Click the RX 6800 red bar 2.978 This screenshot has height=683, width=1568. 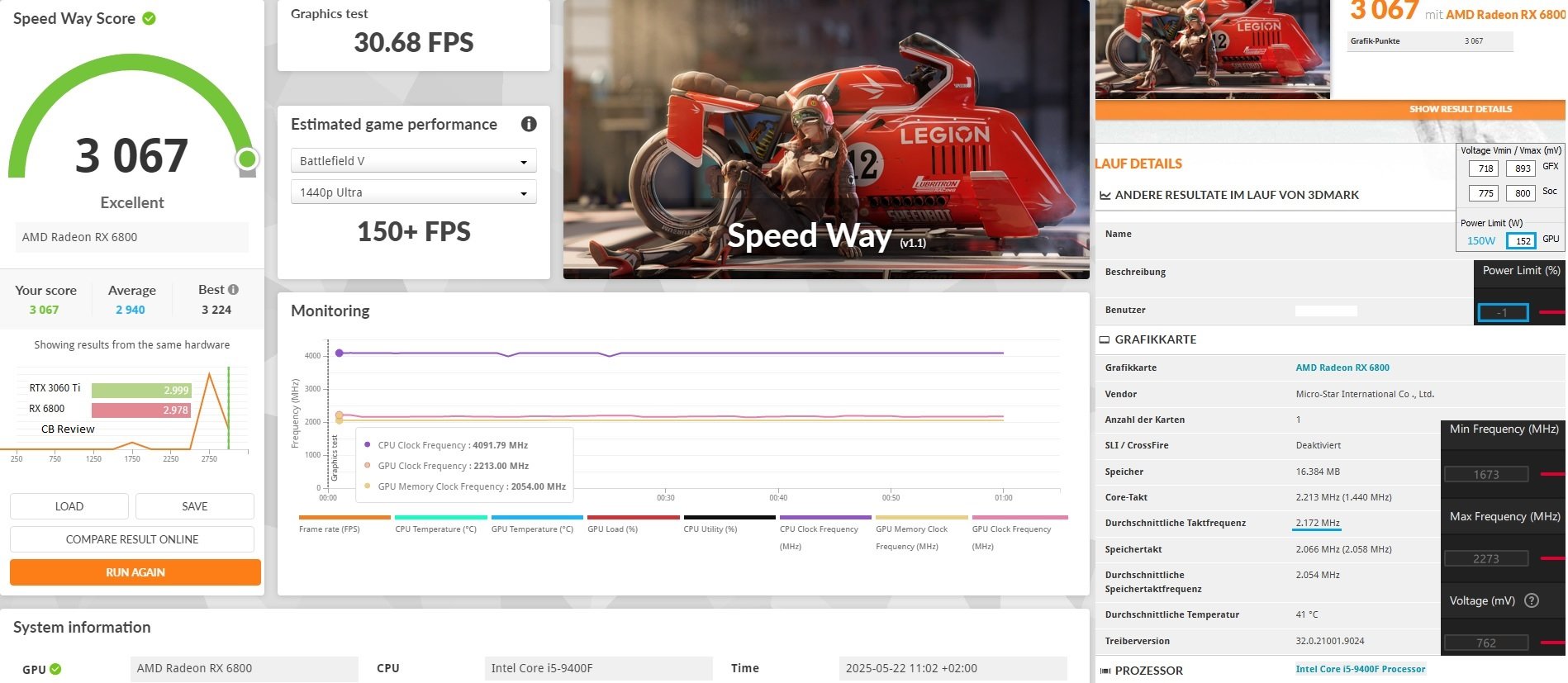click(x=140, y=410)
